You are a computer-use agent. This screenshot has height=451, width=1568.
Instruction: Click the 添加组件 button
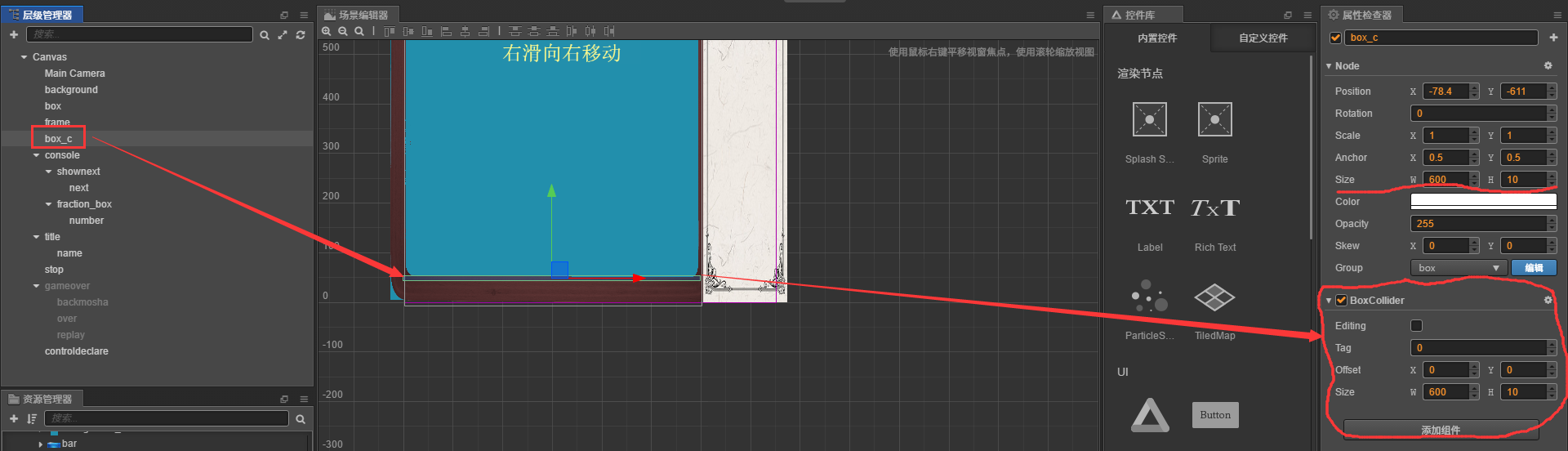[1441, 430]
